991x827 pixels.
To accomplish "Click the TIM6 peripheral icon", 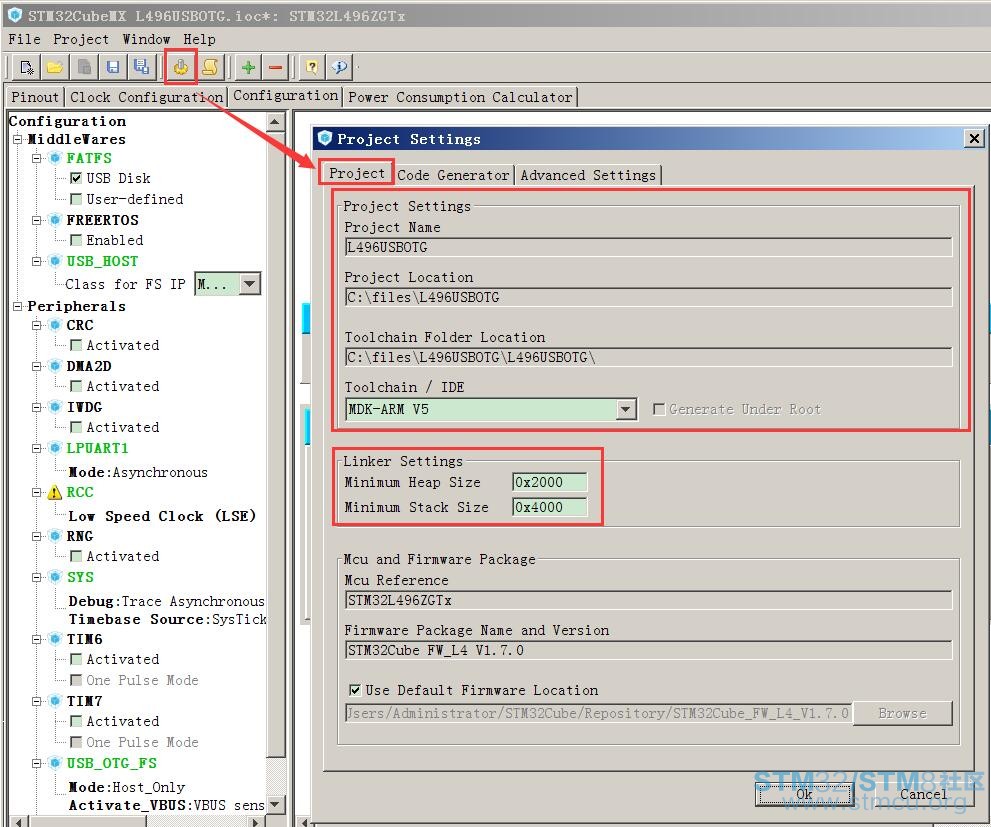I will [55, 639].
